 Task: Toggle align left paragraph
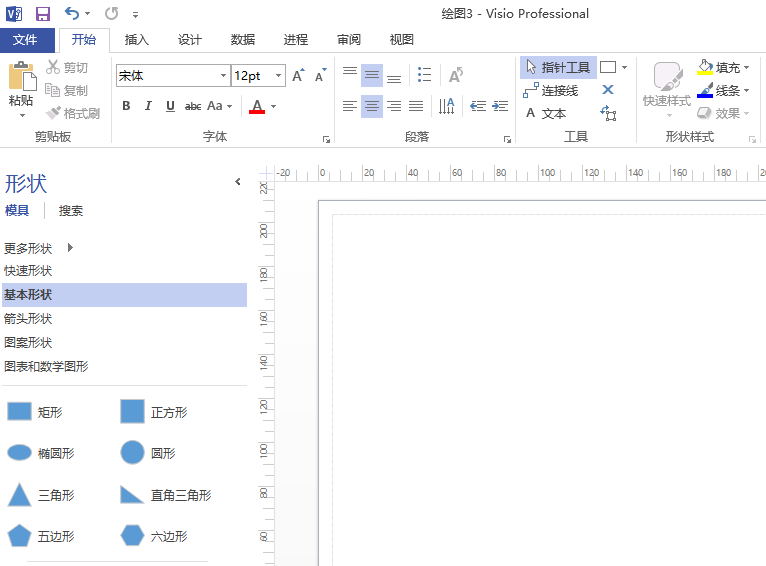coord(349,106)
